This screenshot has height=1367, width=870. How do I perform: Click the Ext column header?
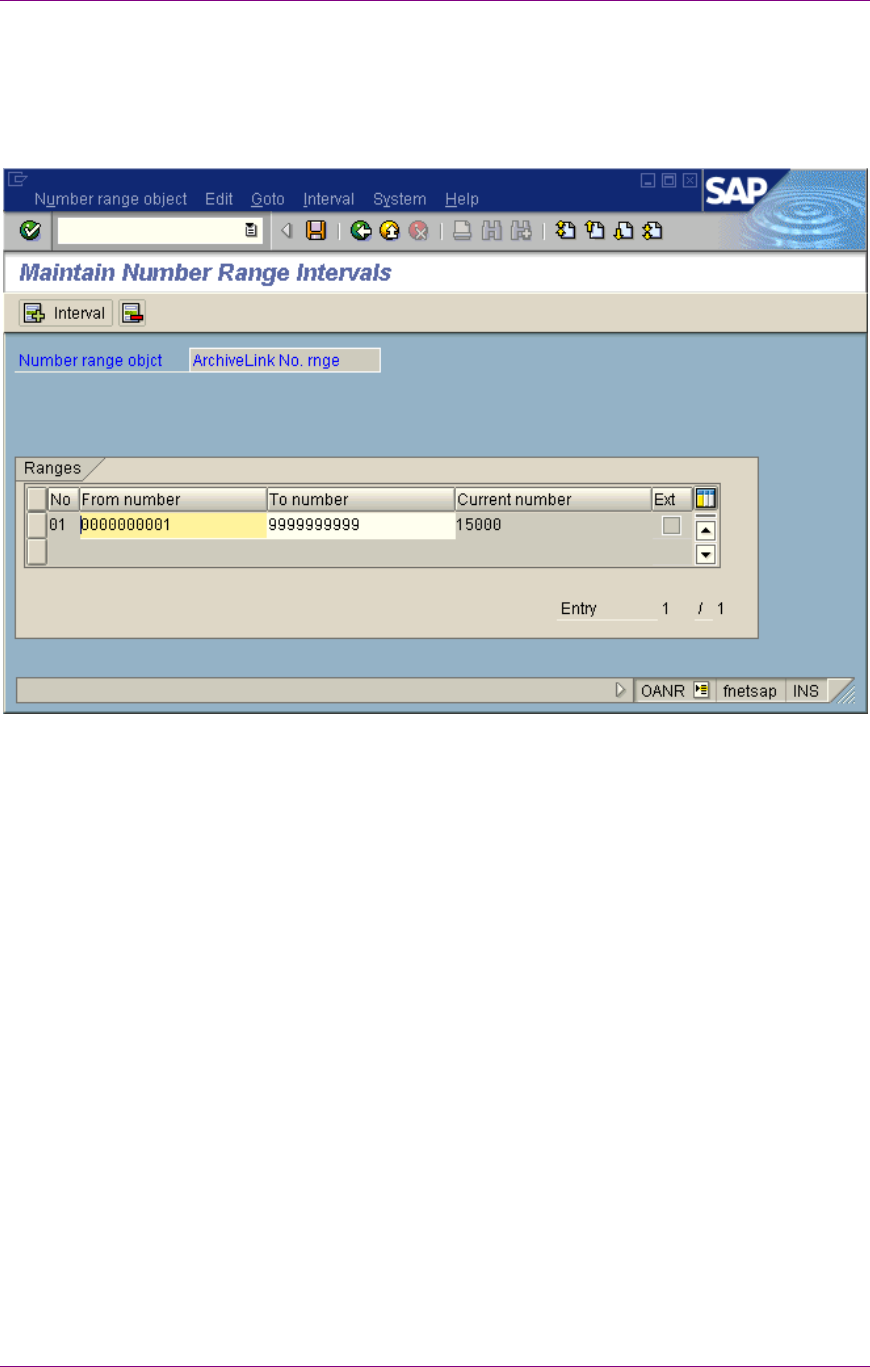[x=671, y=498]
